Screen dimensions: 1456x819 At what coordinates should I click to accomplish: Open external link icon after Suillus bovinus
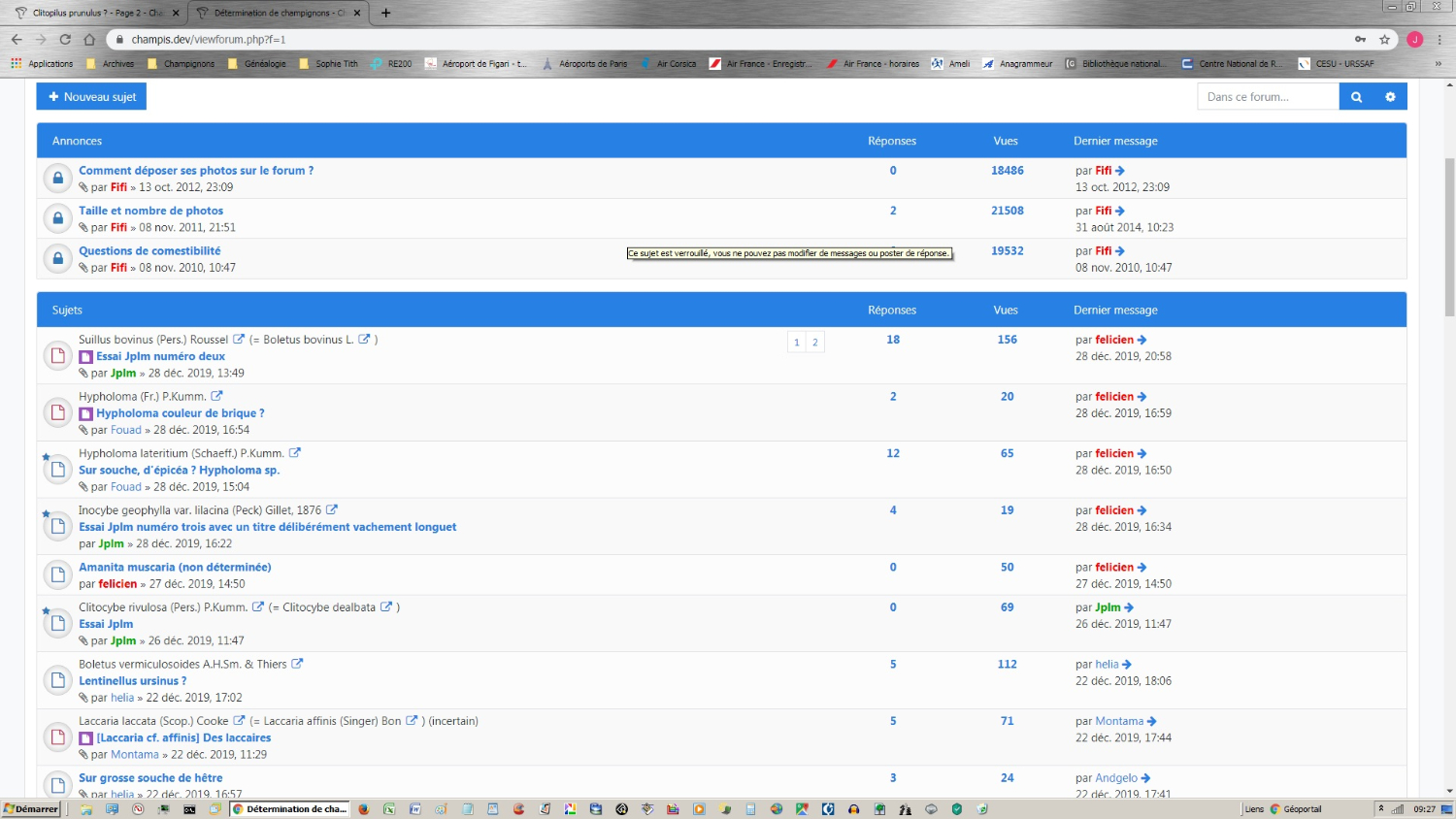tap(239, 340)
